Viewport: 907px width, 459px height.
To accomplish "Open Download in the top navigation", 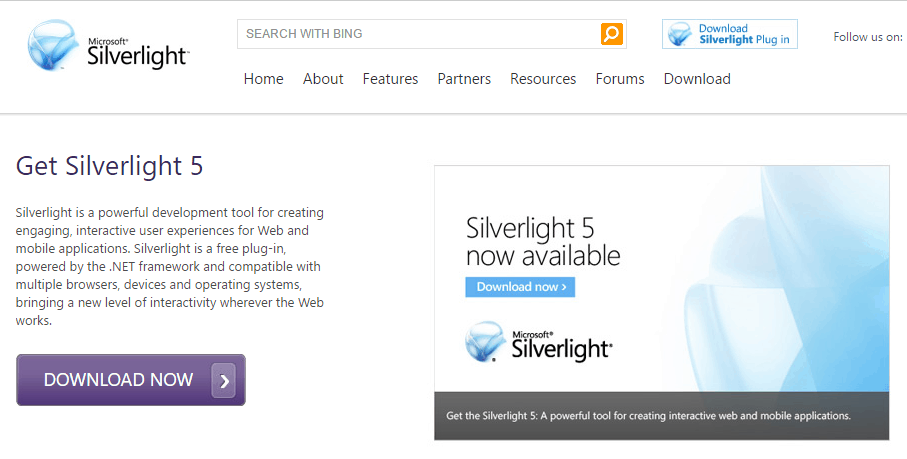I will [x=697, y=79].
